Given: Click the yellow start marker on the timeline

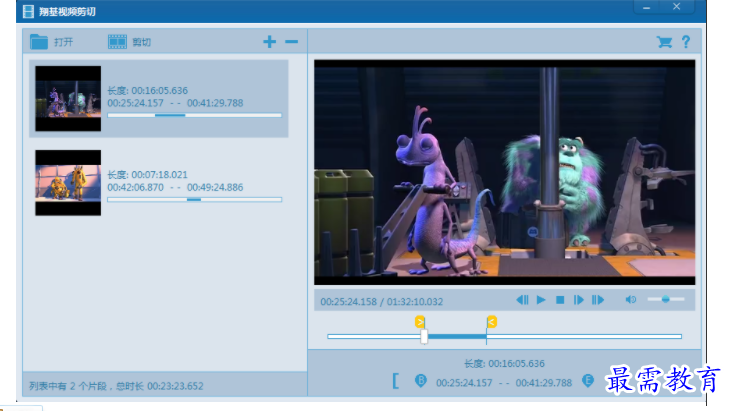Looking at the screenshot, I should pyautogui.click(x=420, y=322).
